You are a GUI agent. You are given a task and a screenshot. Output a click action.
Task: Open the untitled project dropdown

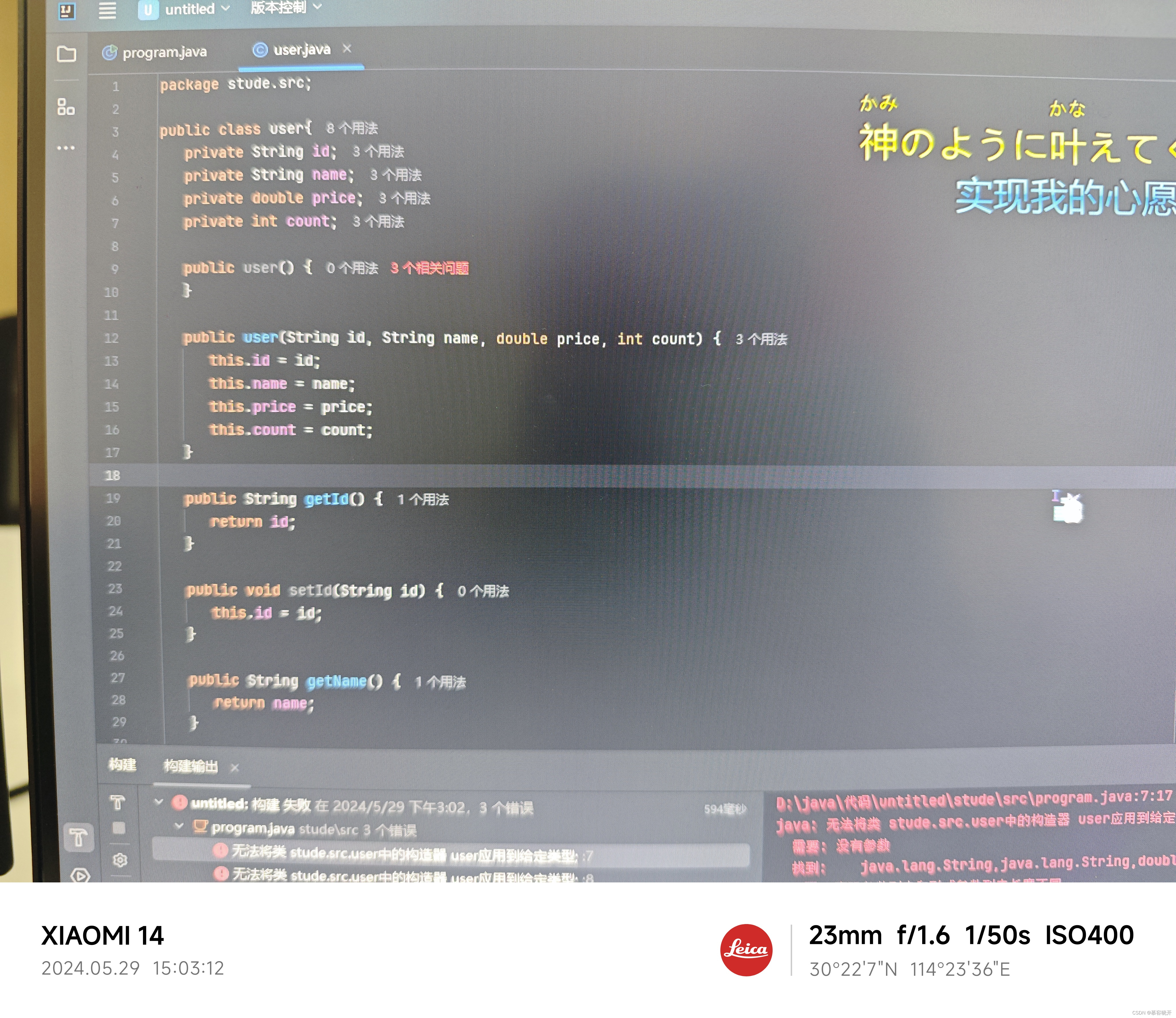[x=185, y=9]
